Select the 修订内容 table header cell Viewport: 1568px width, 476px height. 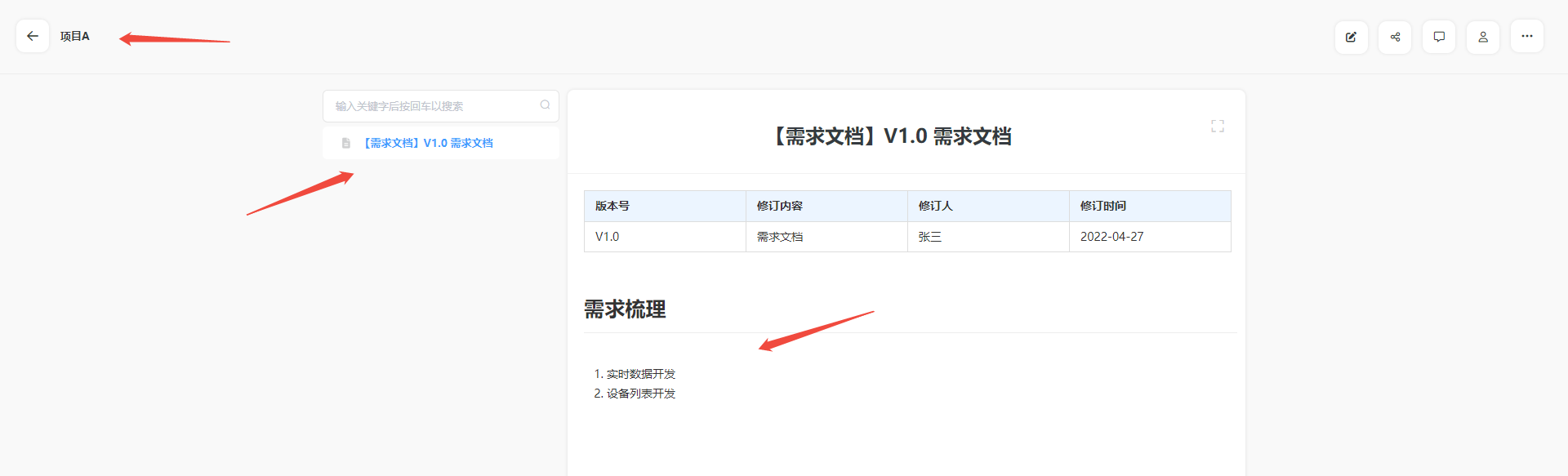pos(826,206)
